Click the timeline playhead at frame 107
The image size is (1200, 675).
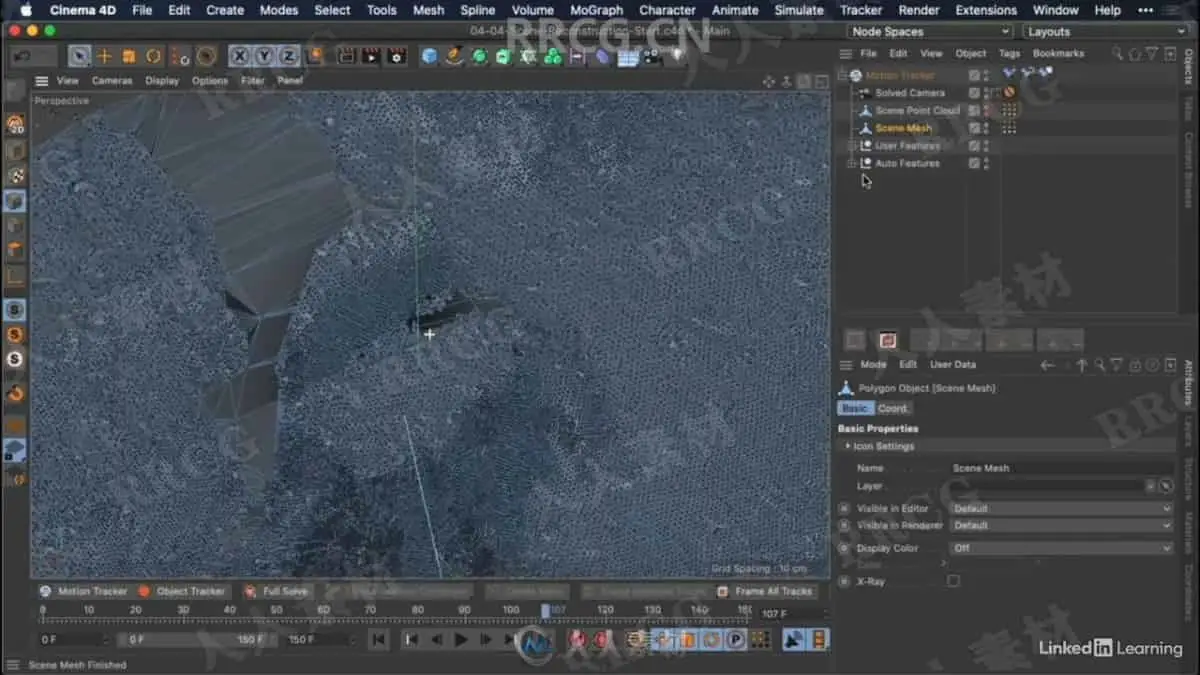point(546,610)
